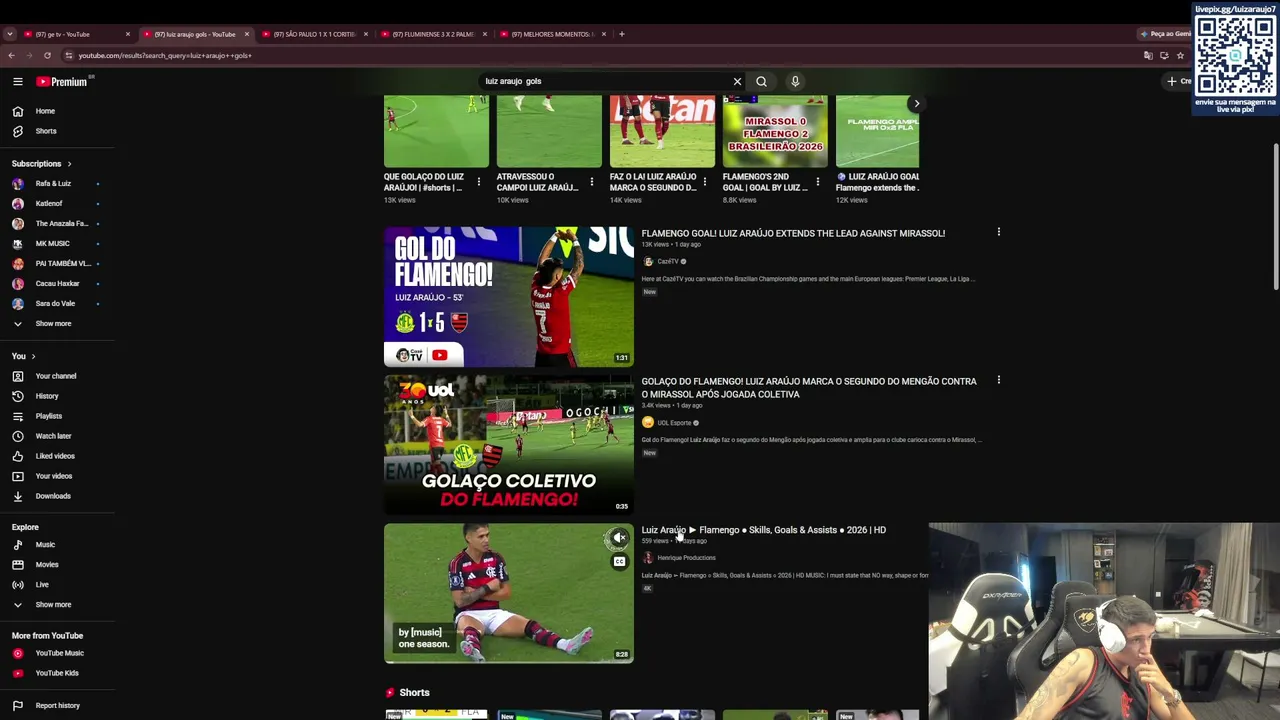The height and width of the screenshot is (720, 1280).
Task: Open more actions for FLAMENGO GOAL video
Action: [x=998, y=232]
